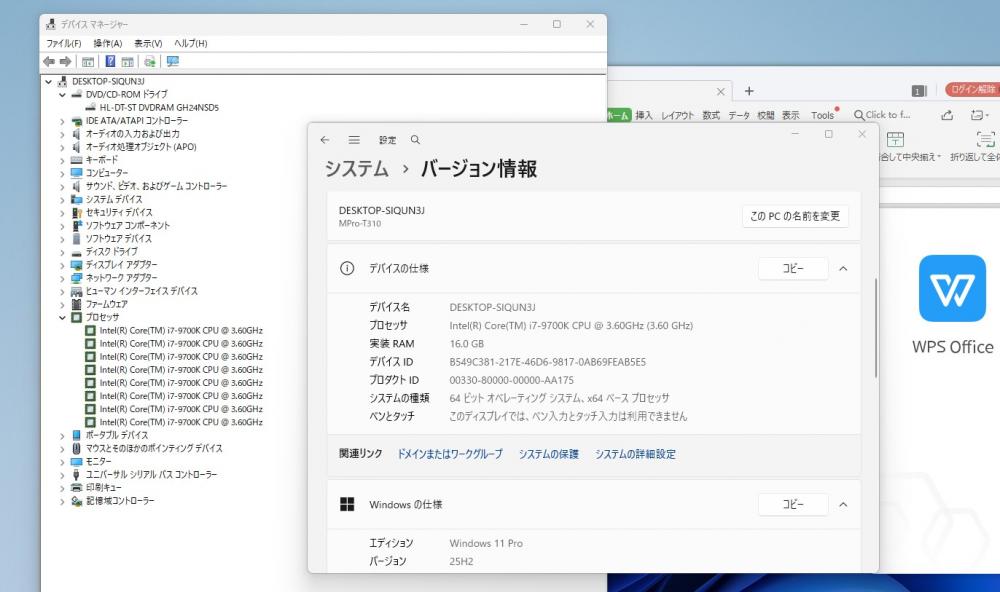Click システム breadcrumb in Settings
Viewport: 1000px width, 592px height.
[357, 168]
